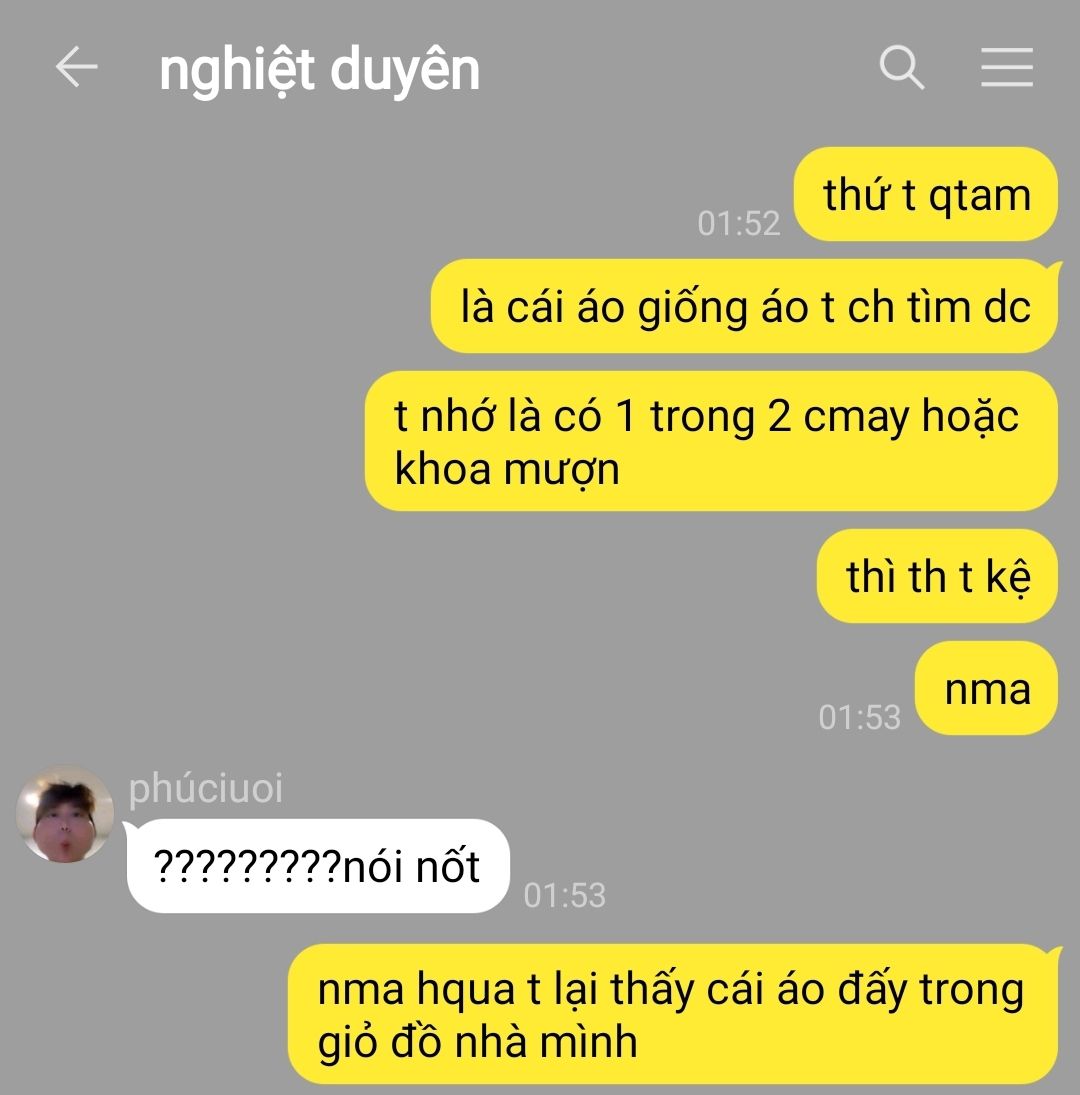This screenshot has width=1080, height=1095.
Task: Tap the 01:53 timestamp beside 'nma'
Action: [x=859, y=718]
